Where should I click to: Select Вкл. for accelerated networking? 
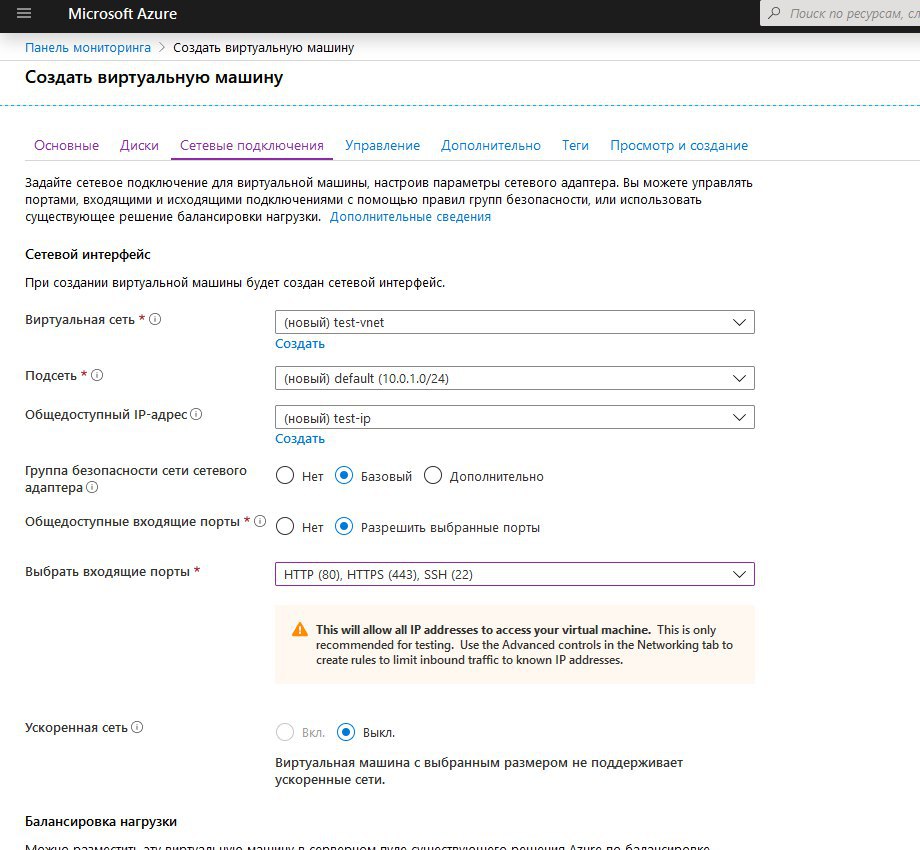pos(285,732)
